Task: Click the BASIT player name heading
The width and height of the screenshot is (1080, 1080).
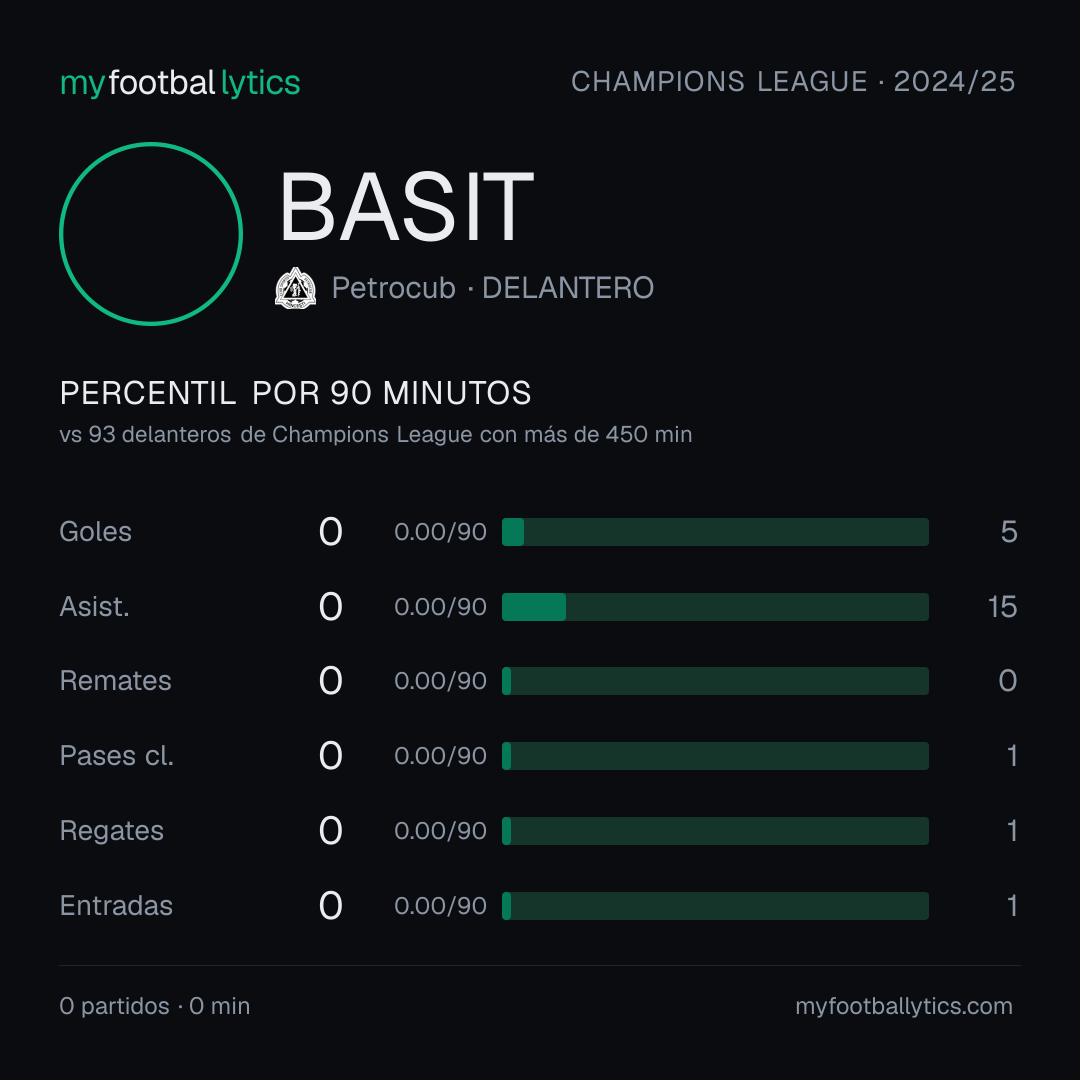Action: coord(406,207)
